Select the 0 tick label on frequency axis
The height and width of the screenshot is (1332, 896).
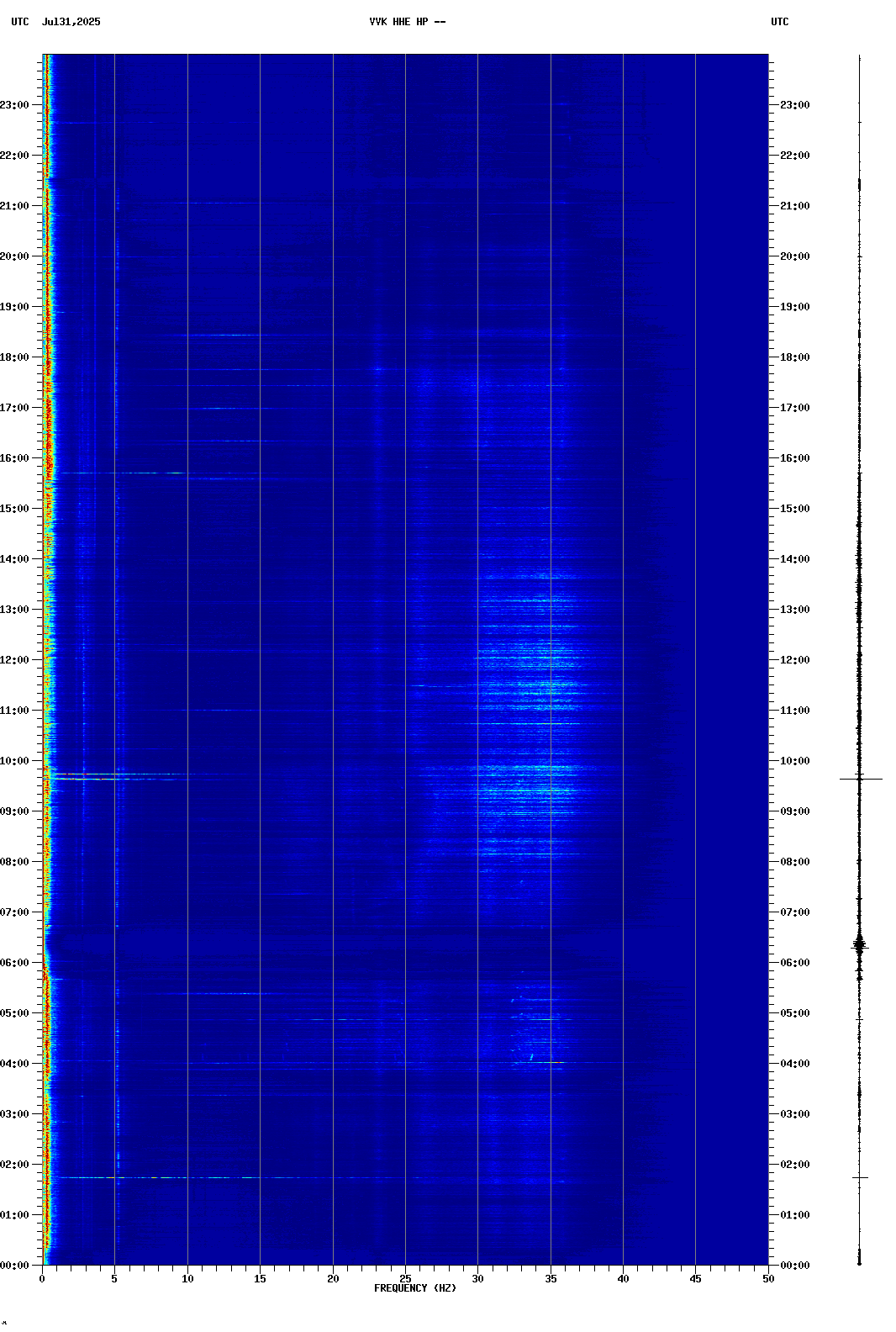[x=42, y=1279]
